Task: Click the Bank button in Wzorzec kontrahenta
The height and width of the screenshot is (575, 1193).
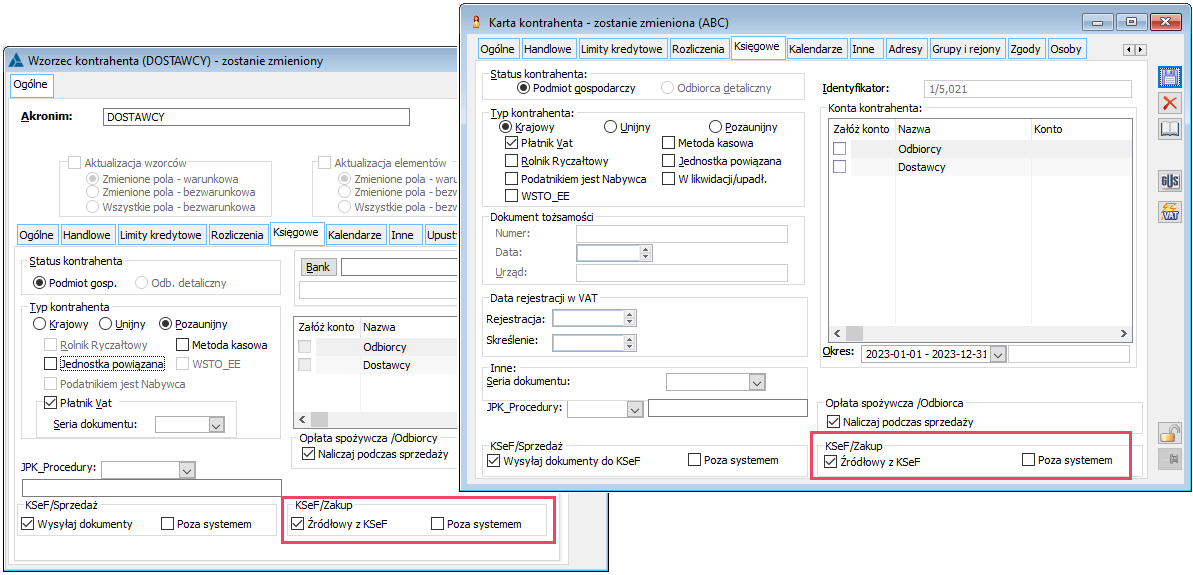Action: click(319, 268)
